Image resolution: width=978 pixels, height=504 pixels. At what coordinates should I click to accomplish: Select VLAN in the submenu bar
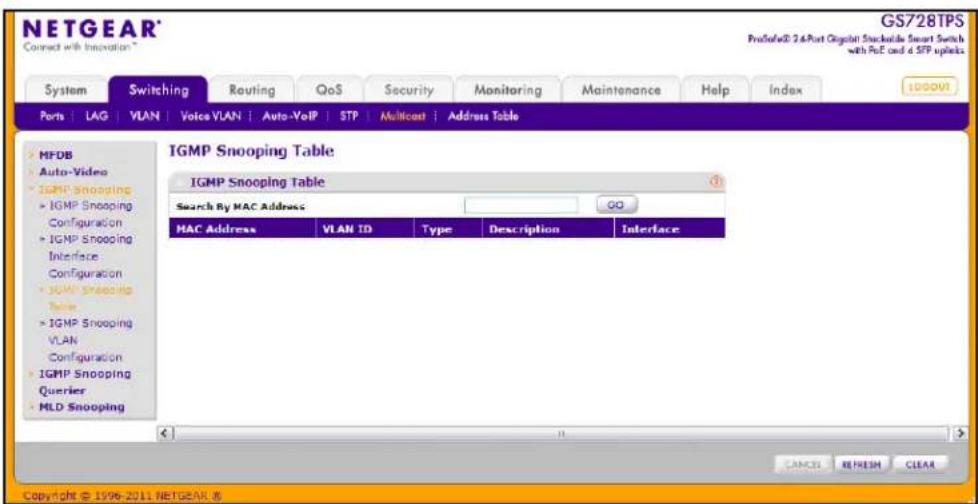(143, 116)
